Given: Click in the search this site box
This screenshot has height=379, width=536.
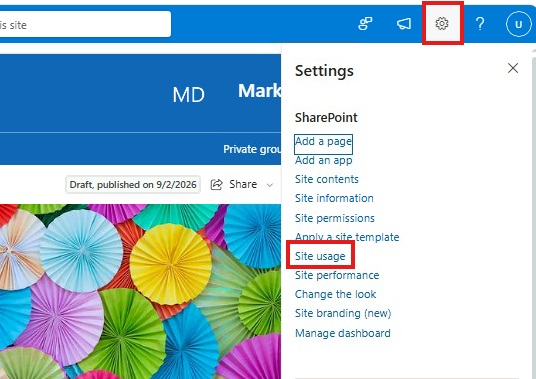Looking at the screenshot, I should [x=85, y=24].
